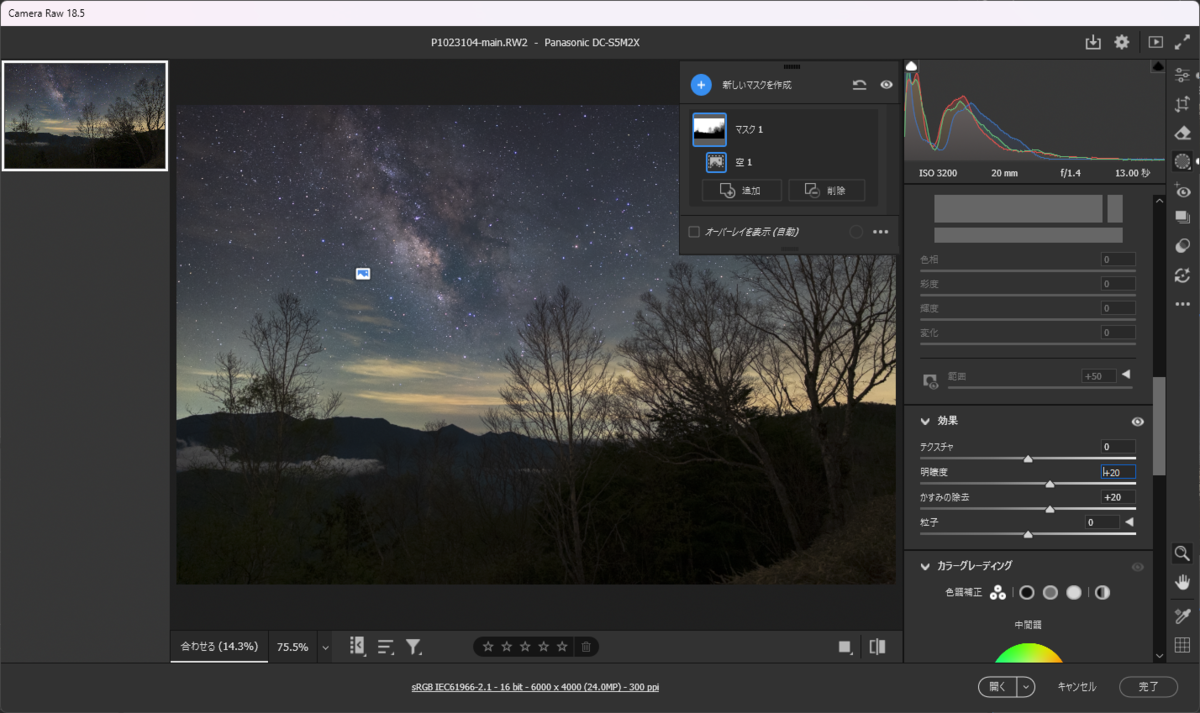
Task: Select the Masking tool icon
Action: pos(1182,162)
